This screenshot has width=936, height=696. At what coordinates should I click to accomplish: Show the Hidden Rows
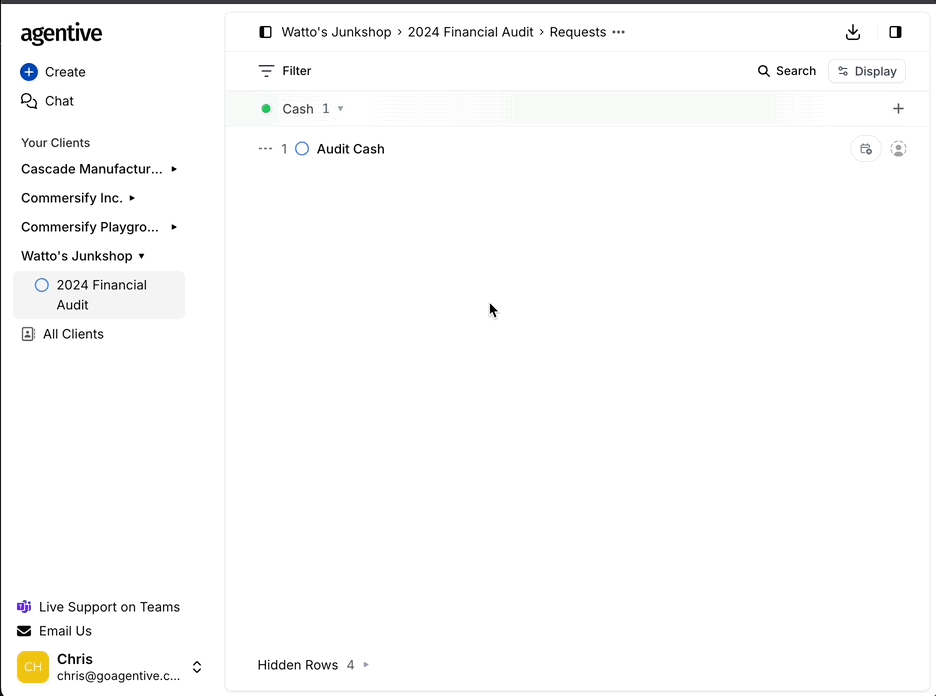tap(365, 664)
